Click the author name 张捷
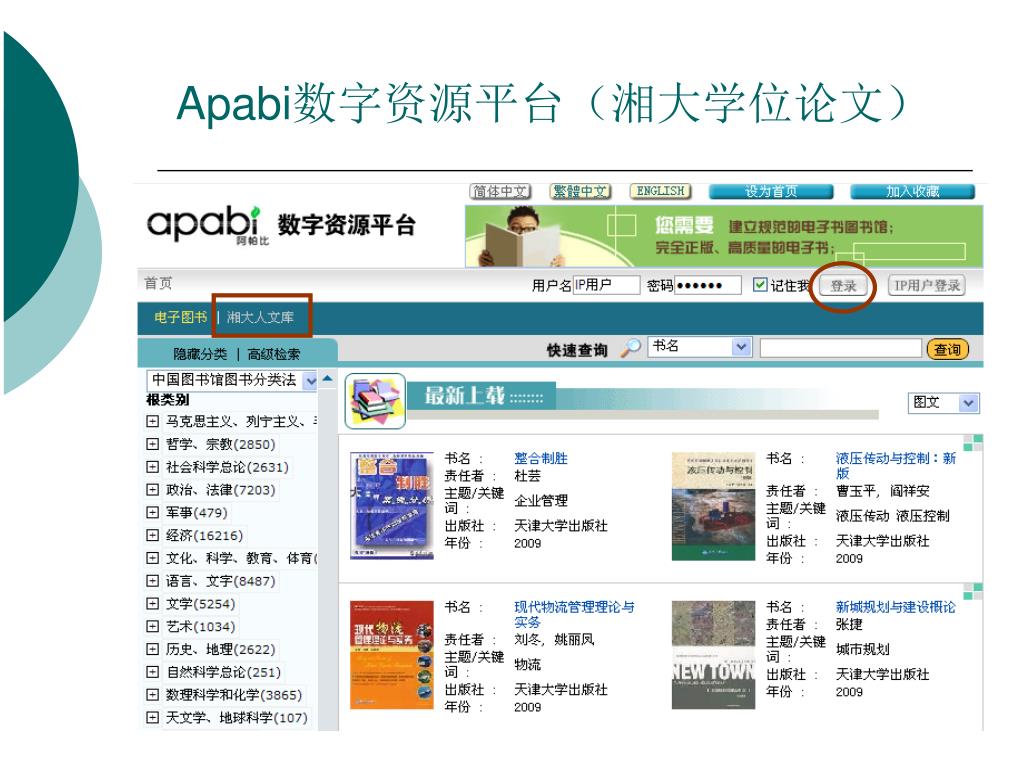 tap(849, 624)
